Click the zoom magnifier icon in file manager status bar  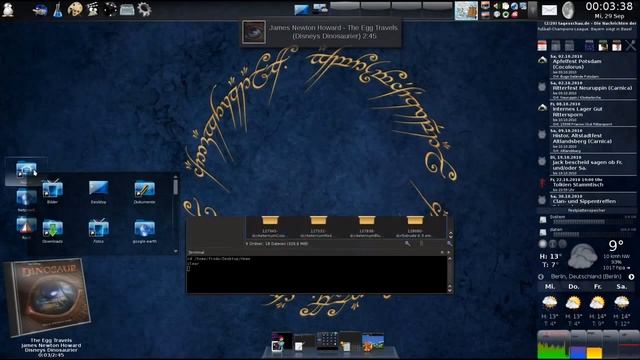tap(407, 244)
